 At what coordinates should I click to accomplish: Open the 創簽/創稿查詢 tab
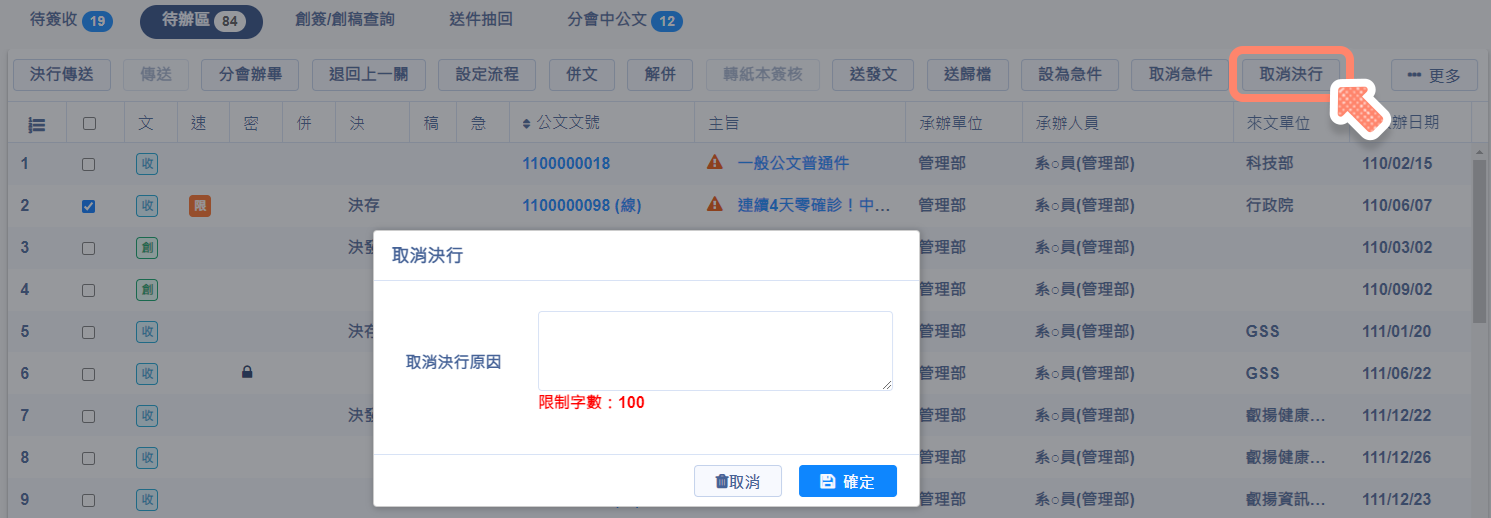tap(338, 20)
